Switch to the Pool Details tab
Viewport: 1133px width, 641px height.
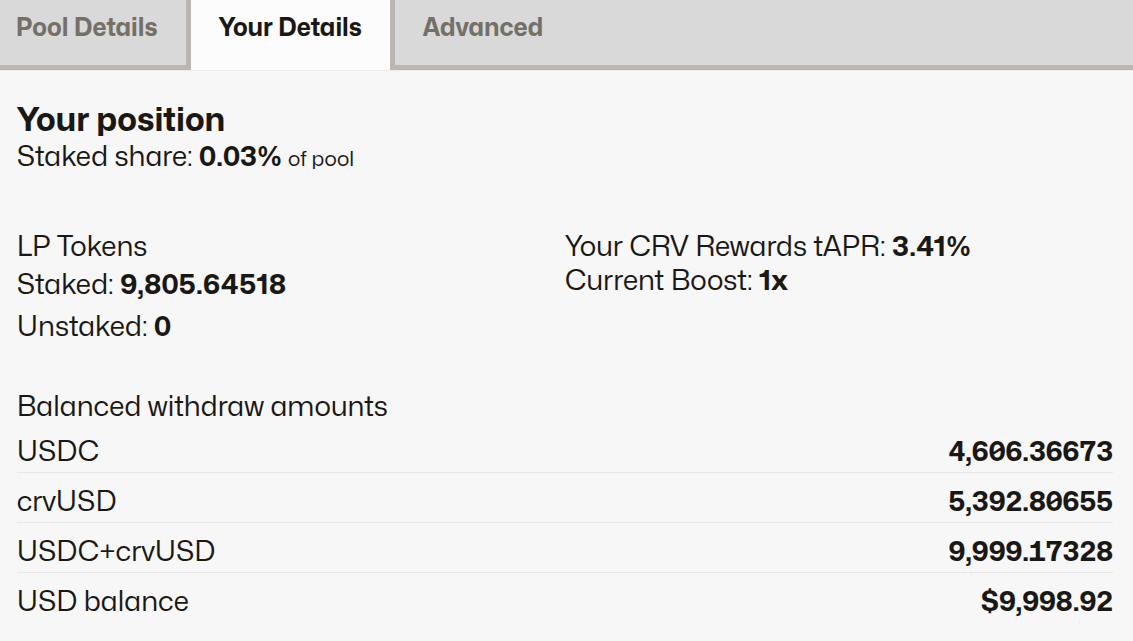click(87, 28)
